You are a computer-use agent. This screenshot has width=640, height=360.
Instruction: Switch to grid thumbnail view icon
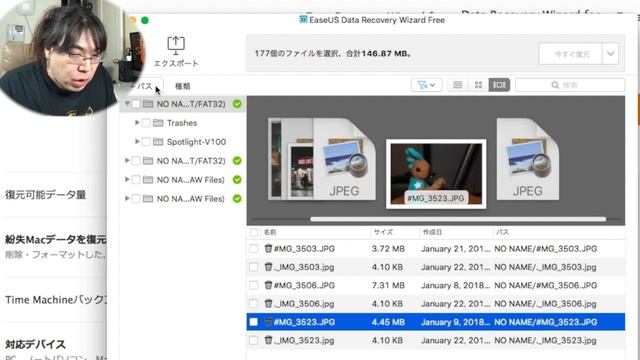pos(478,85)
